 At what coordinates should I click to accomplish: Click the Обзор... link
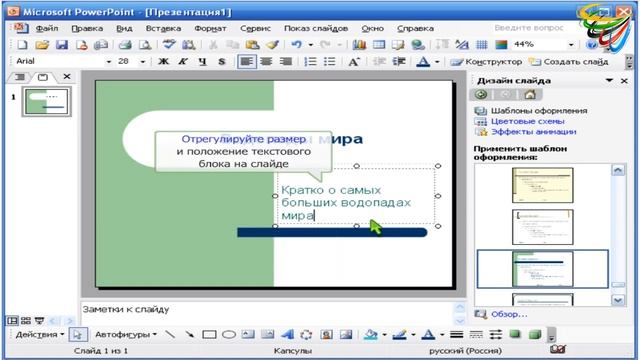[509, 314]
